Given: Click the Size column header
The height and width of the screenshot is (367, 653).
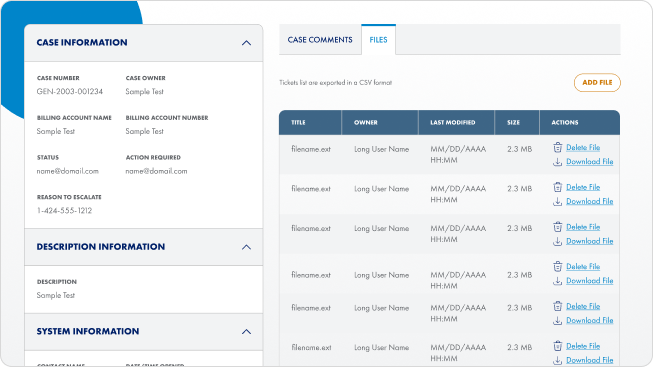Looking at the screenshot, I should [x=517, y=122].
